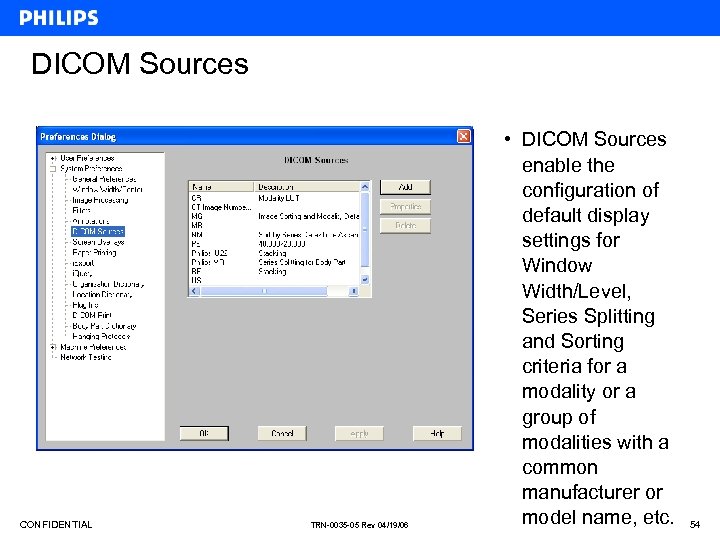Select Machine Preferences in the tree
The width and height of the screenshot is (720, 540).
93,347
